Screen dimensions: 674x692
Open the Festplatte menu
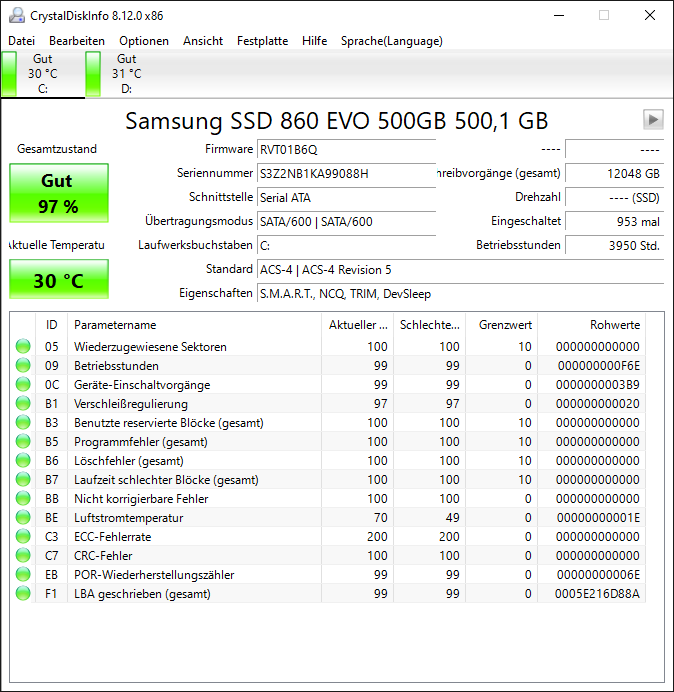(262, 41)
